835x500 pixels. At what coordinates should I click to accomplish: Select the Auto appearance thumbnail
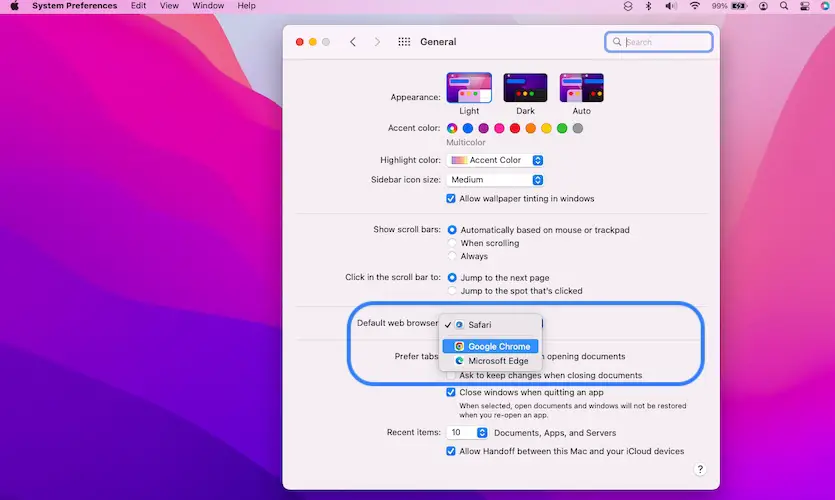[x=581, y=88]
